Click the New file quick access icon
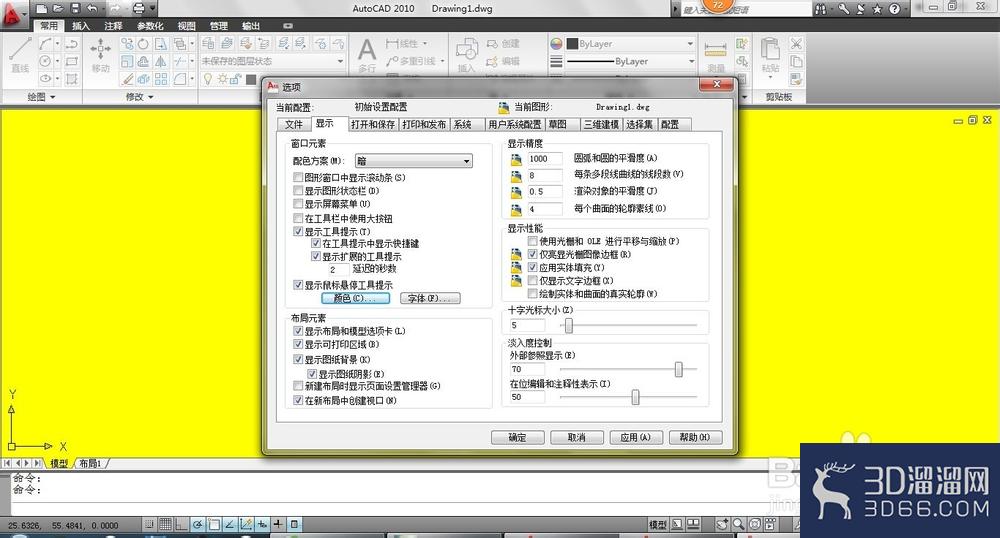Viewport: 1000px width, 538px height. click(x=42, y=9)
